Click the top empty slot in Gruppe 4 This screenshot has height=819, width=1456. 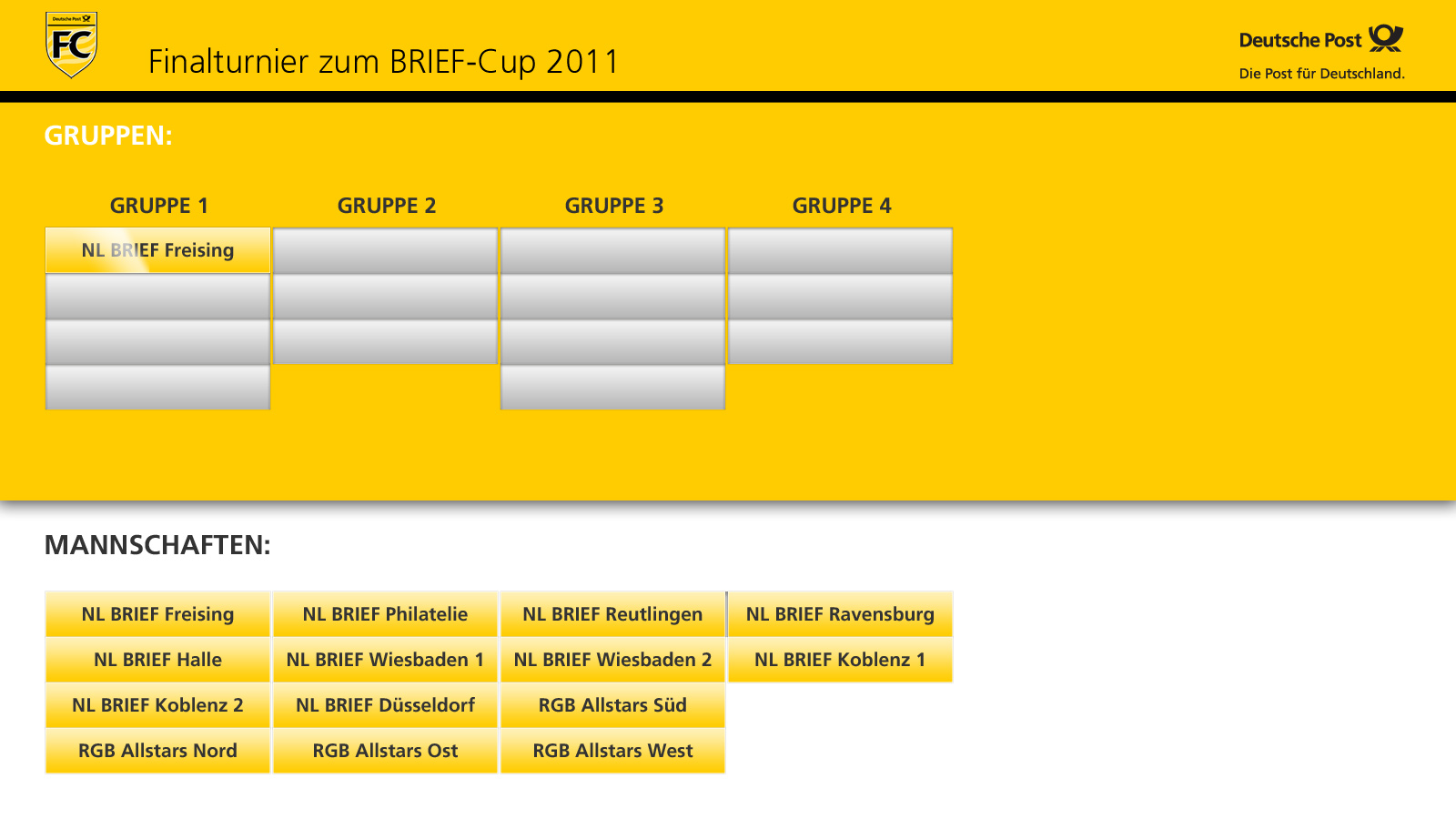pos(840,250)
